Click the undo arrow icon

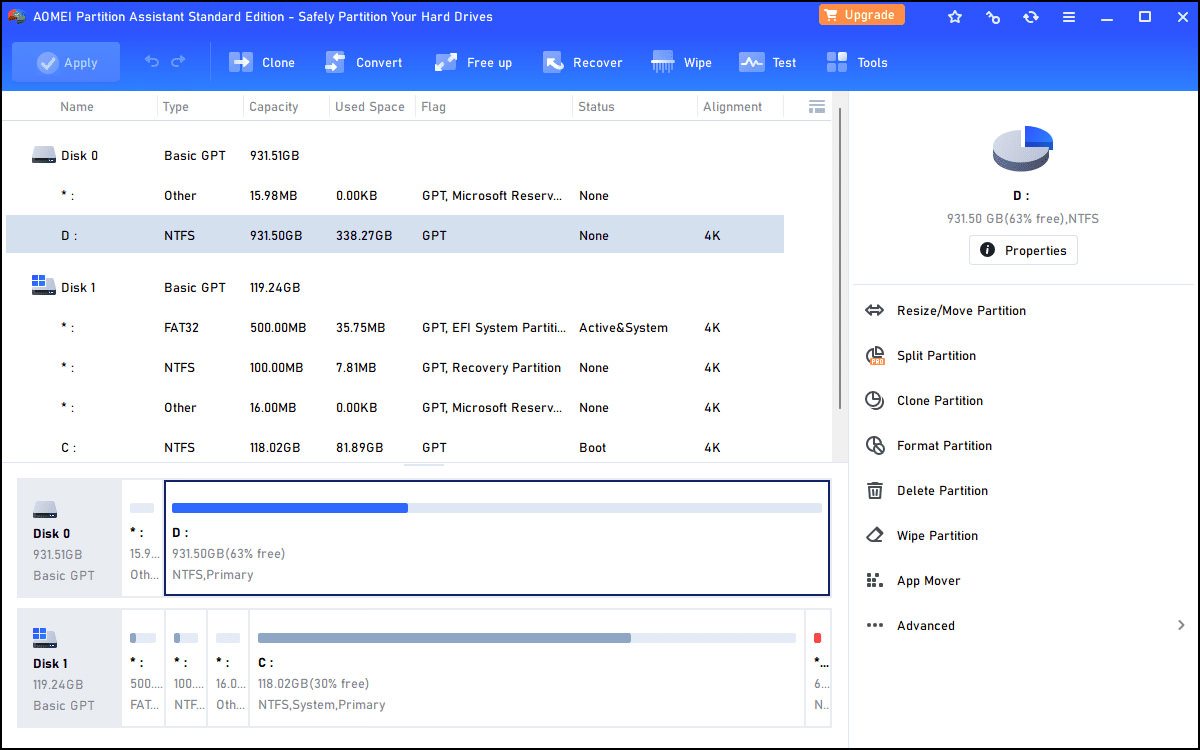click(x=152, y=62)
